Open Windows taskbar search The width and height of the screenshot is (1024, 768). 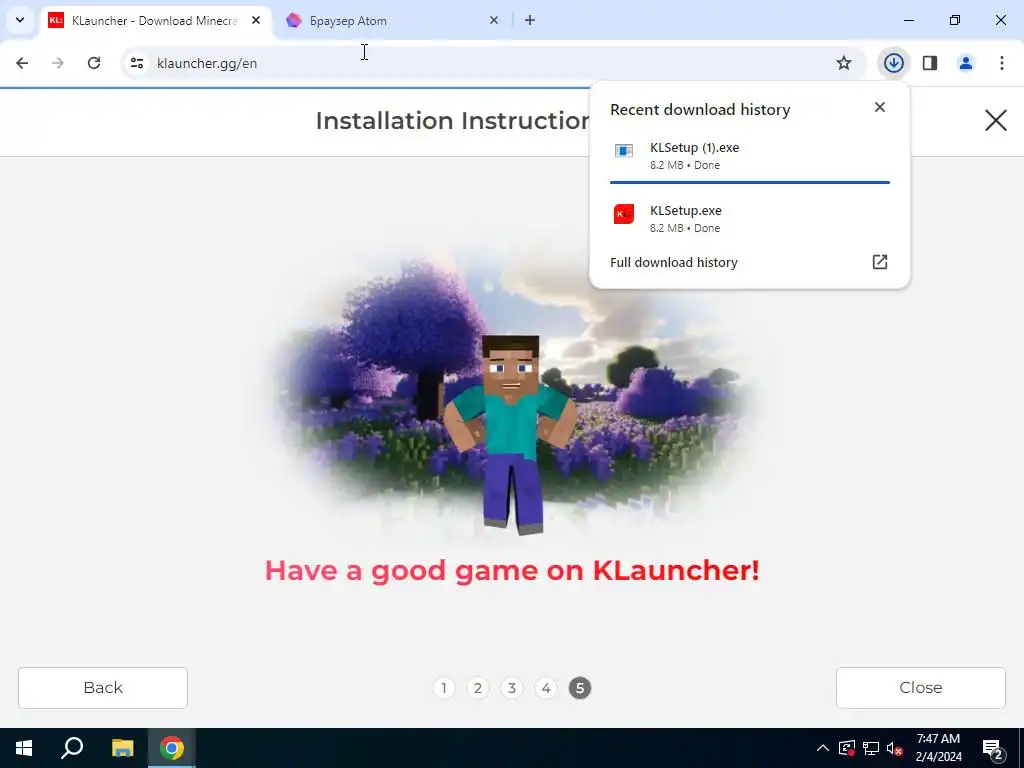[x=72, y=748]
